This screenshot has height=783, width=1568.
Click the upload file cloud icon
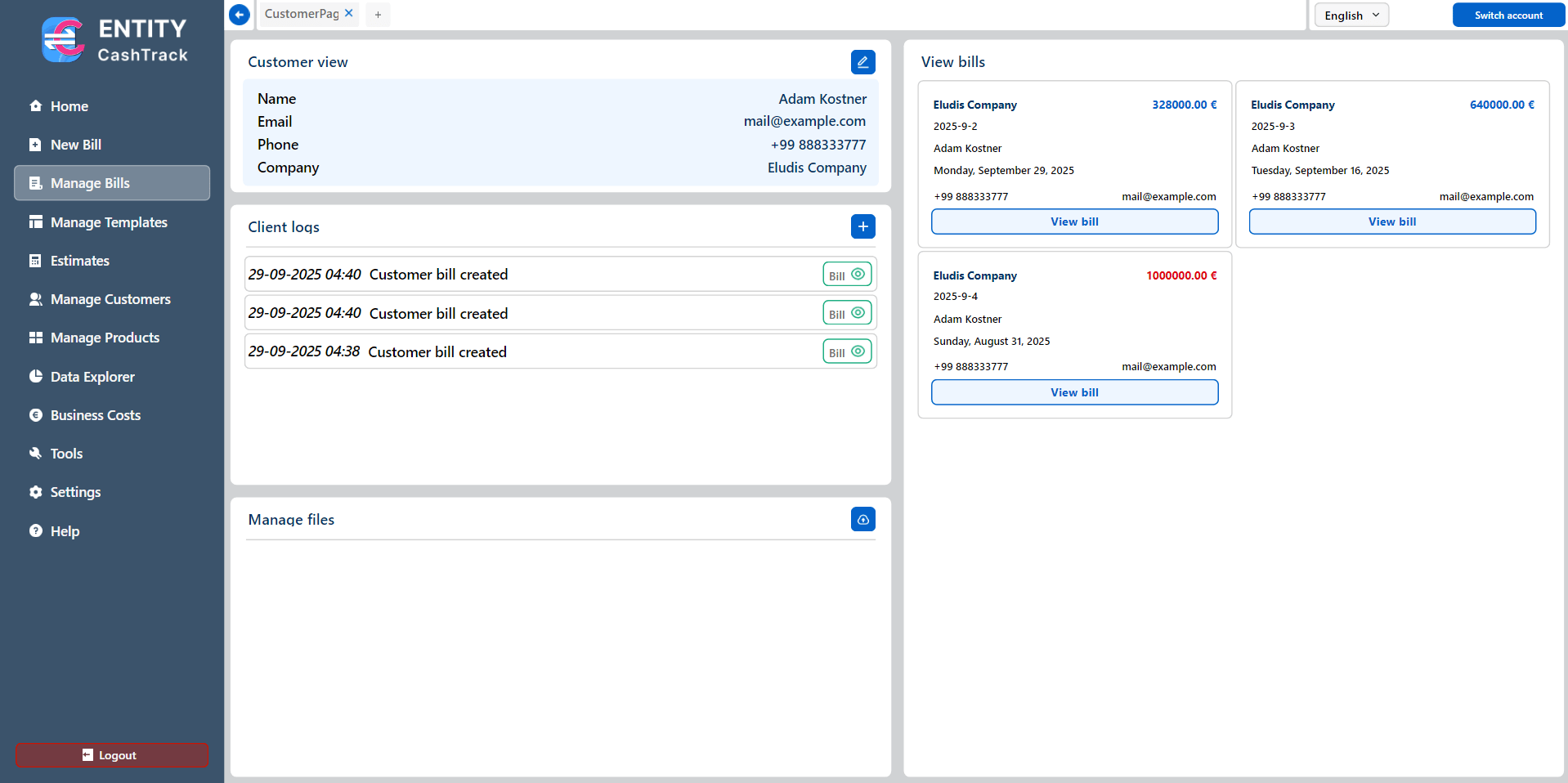tap(862, 519)
